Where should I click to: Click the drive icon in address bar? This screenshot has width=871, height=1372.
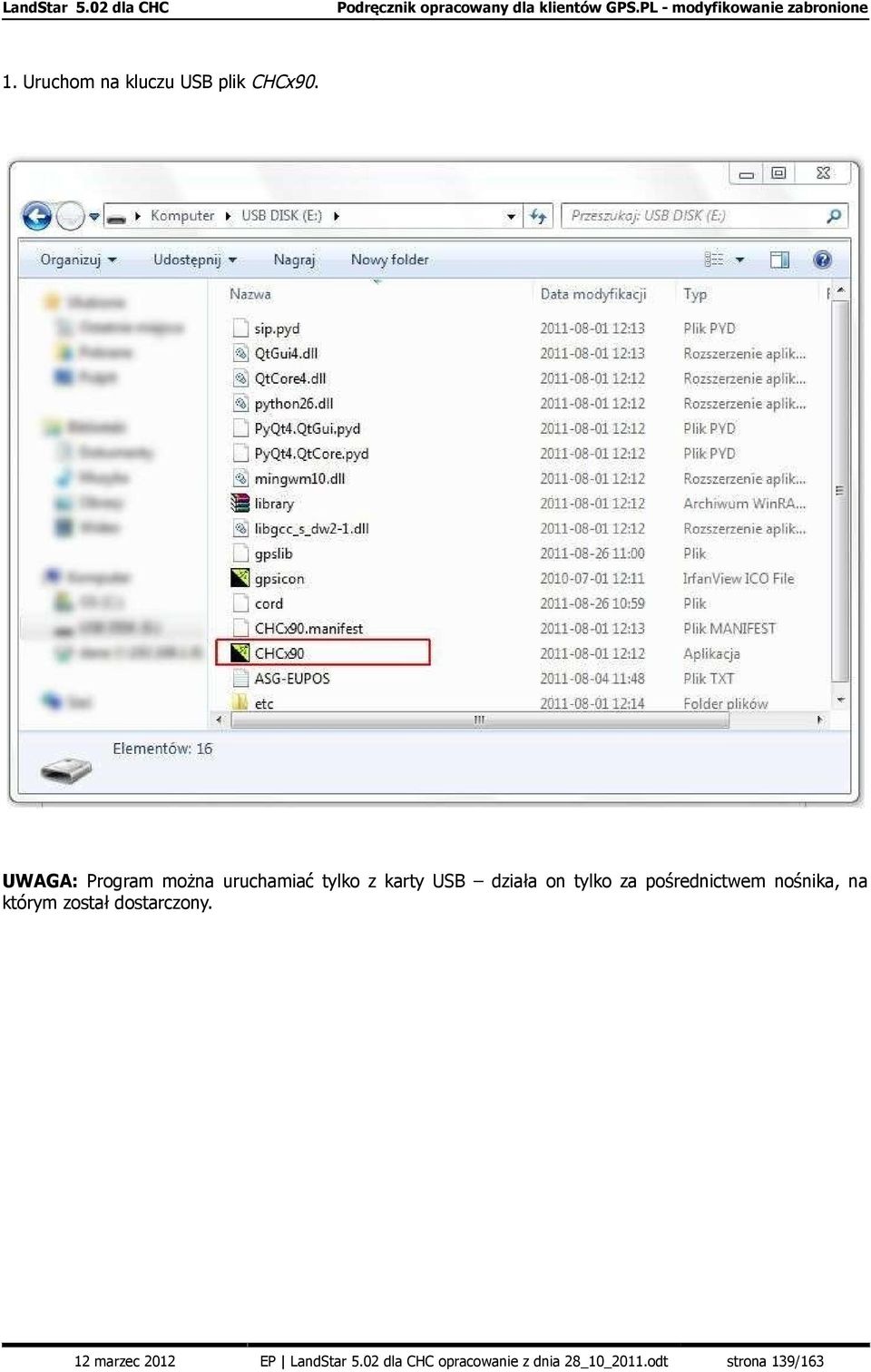[116, 217]
